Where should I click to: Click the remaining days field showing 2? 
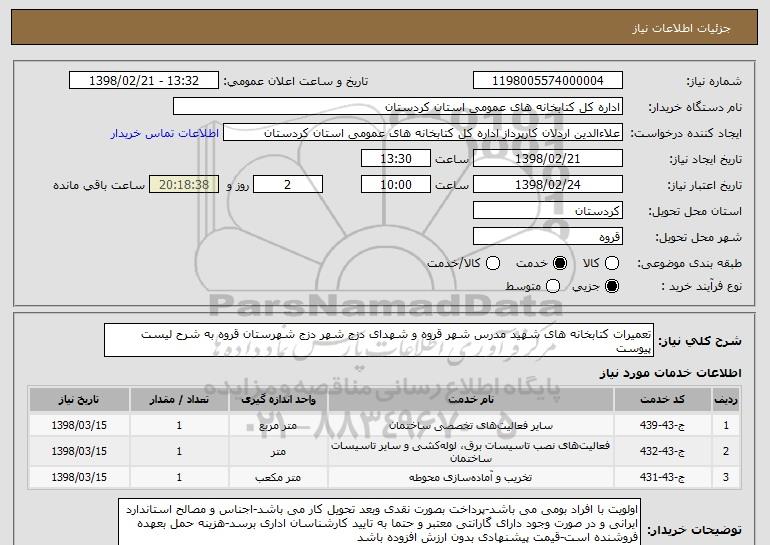tap(288, 185)
